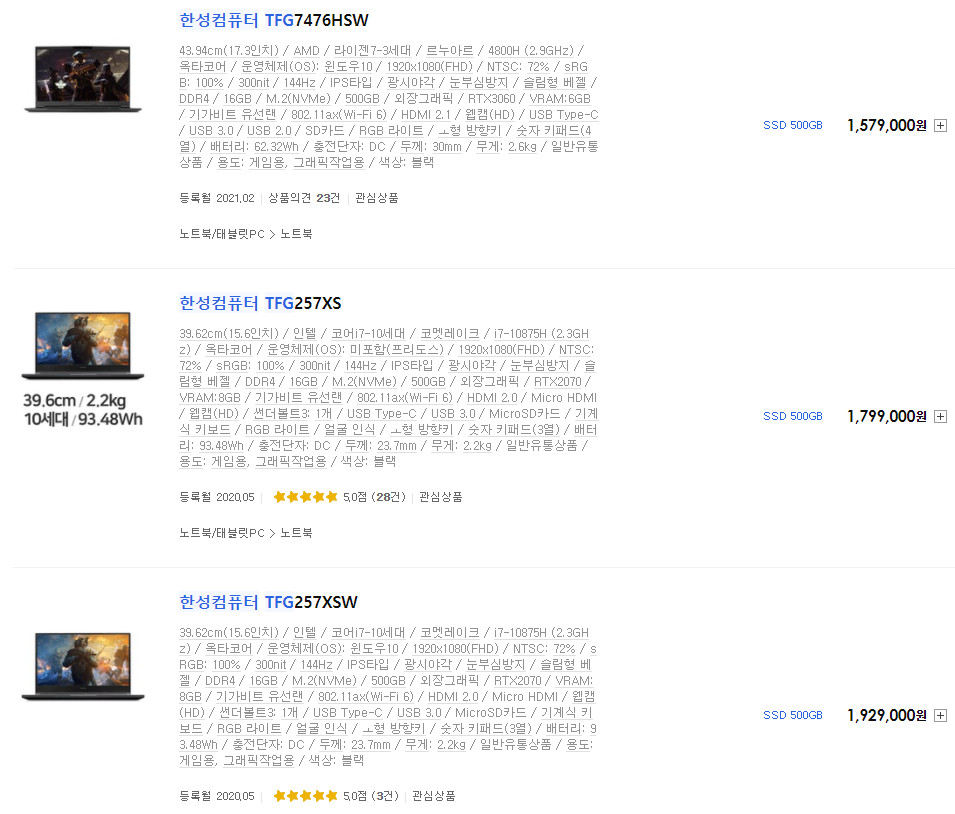Add TFG257XS to 관심상품

click(x=440, y=497)
